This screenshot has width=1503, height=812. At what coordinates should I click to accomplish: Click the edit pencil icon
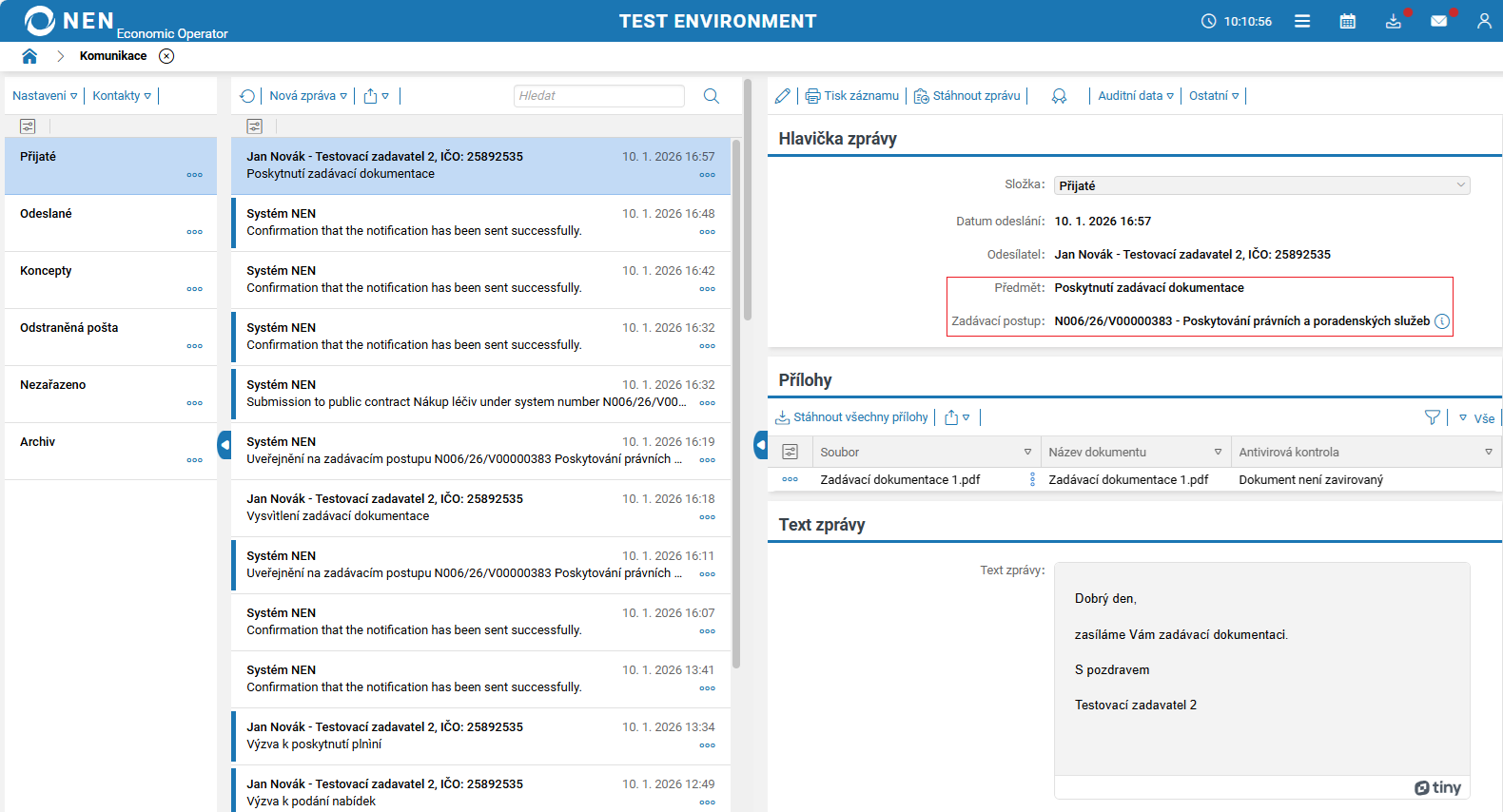[x=782, y=96]
